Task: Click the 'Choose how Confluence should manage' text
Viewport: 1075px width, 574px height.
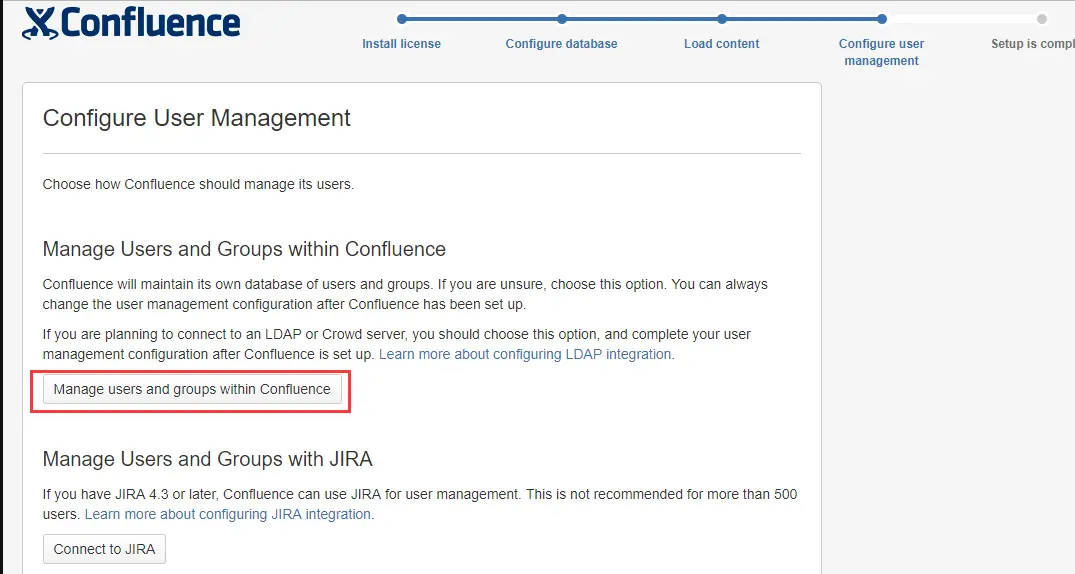Action: point(198,184)
